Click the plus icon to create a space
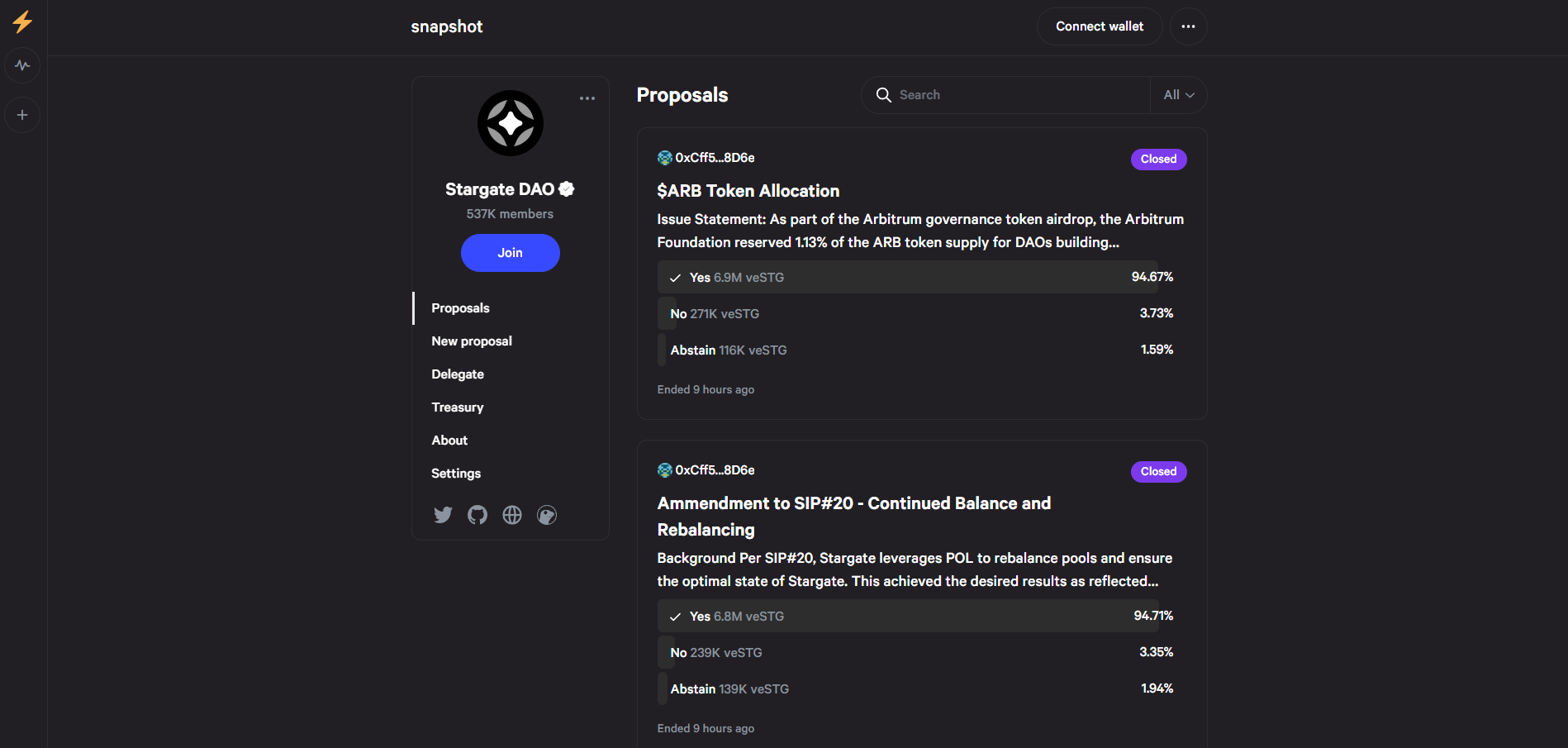Image resolution: width=1568 pixels, height=748 pixels. pyautogui.click(x=22, y=115)
